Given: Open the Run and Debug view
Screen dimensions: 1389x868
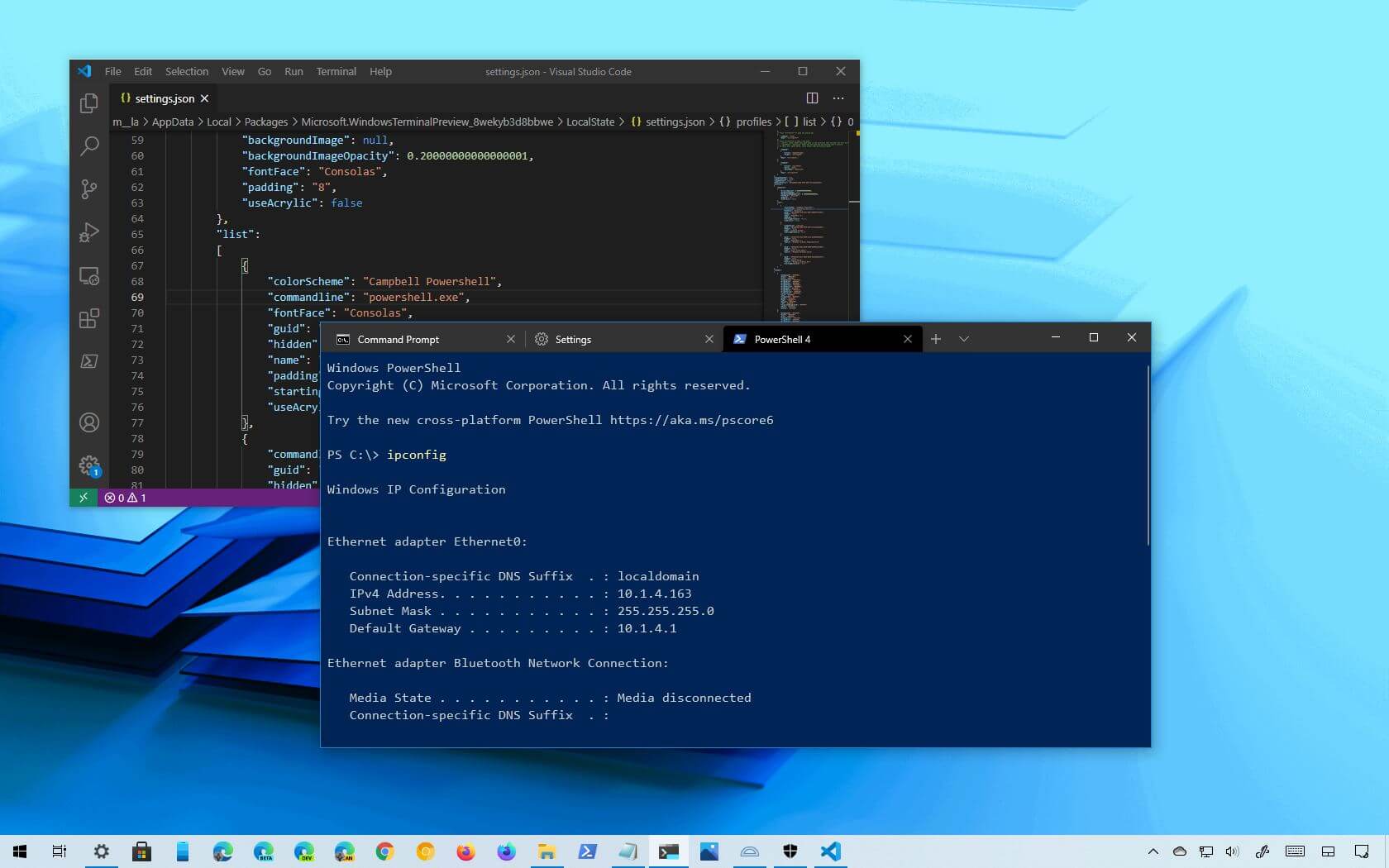Looking at the screenshot, I should pyautogui.click(x=89, y=232).
